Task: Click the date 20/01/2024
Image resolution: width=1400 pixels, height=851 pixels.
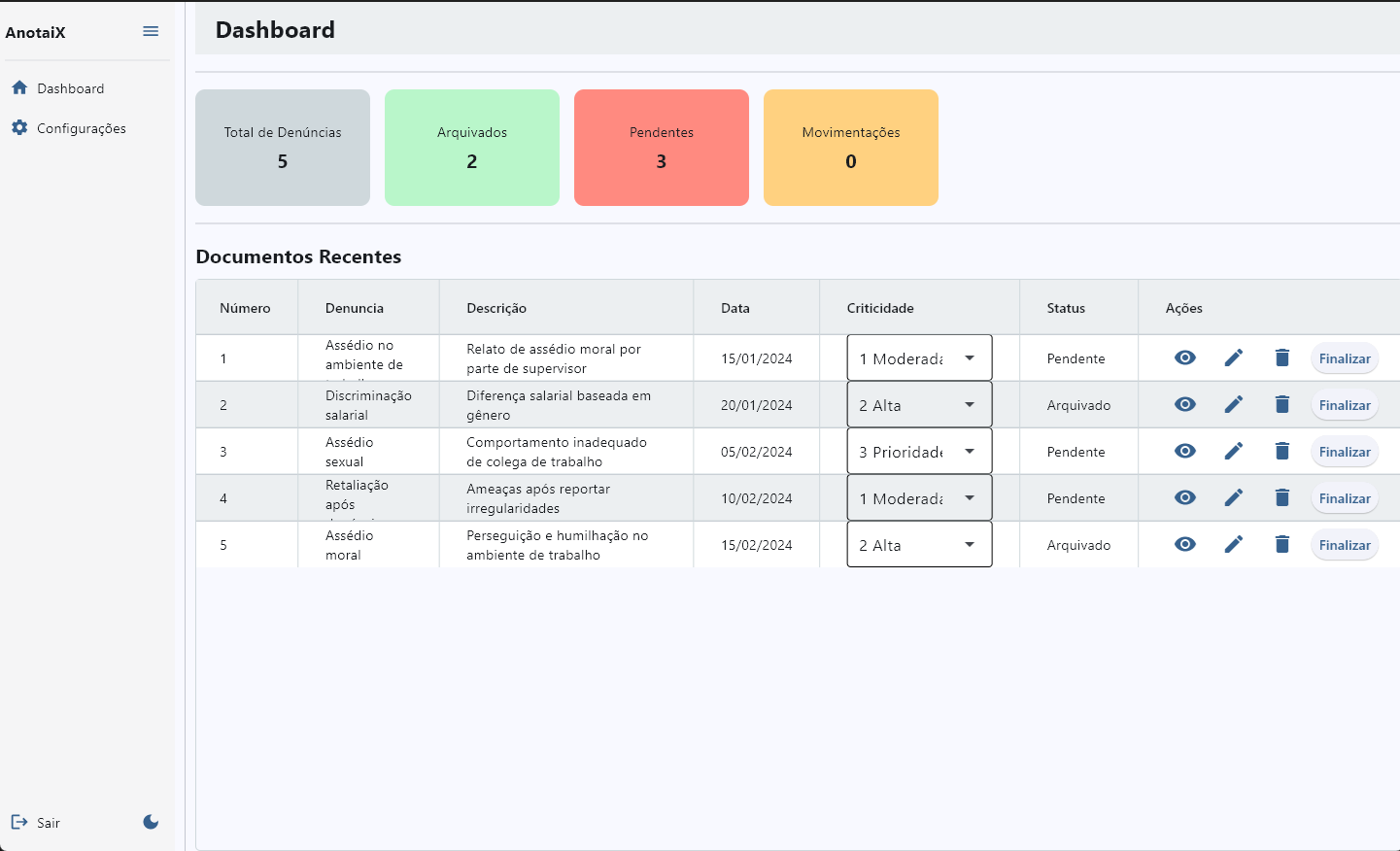Action: point(757,405)
